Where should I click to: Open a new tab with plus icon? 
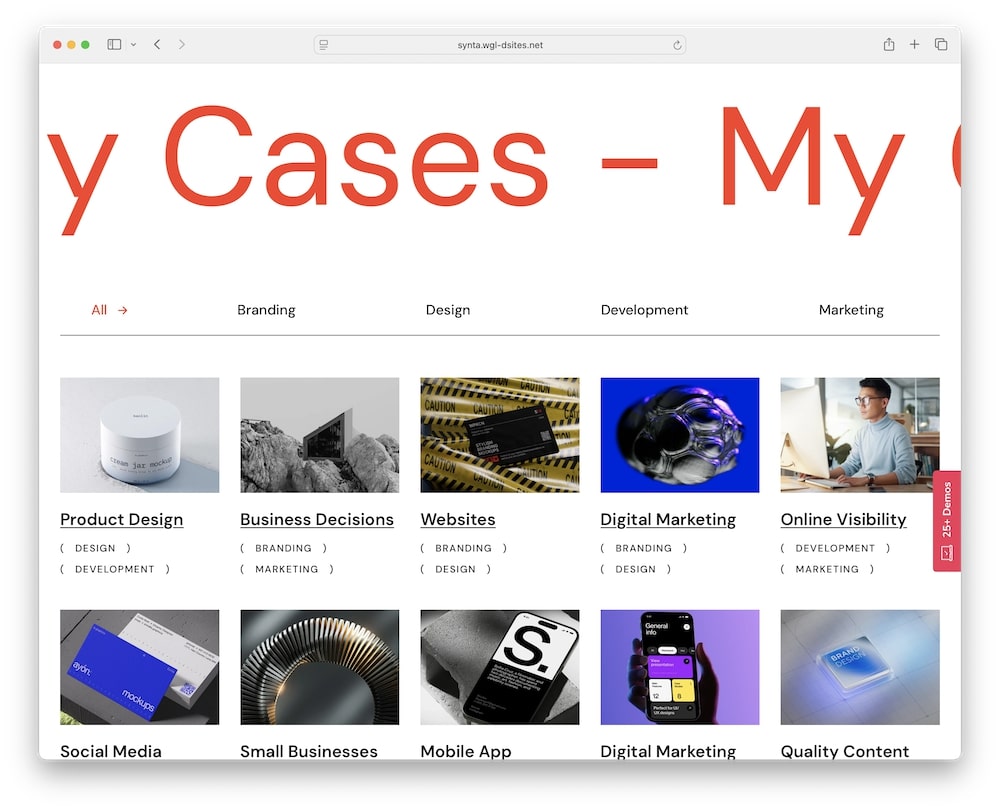click(915, 44)
